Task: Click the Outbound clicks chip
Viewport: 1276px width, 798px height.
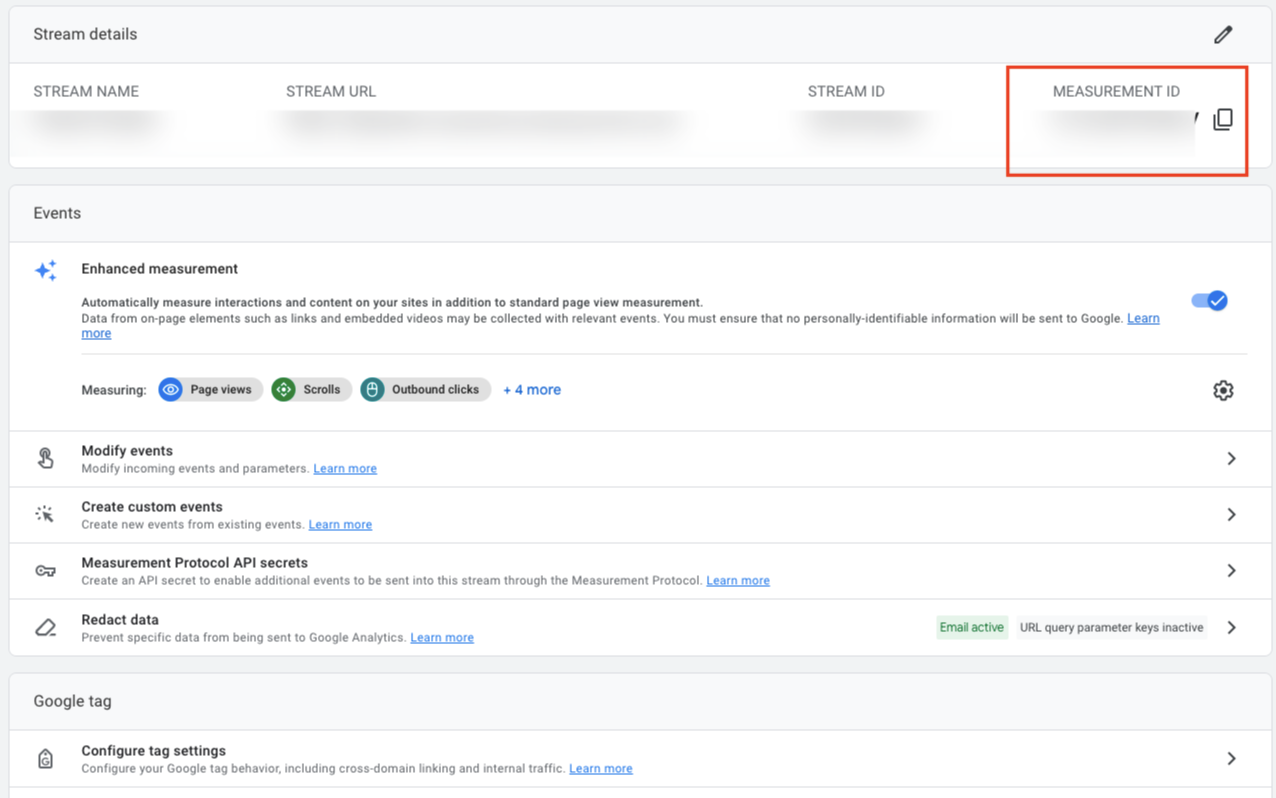Action: tap(426, 390)
